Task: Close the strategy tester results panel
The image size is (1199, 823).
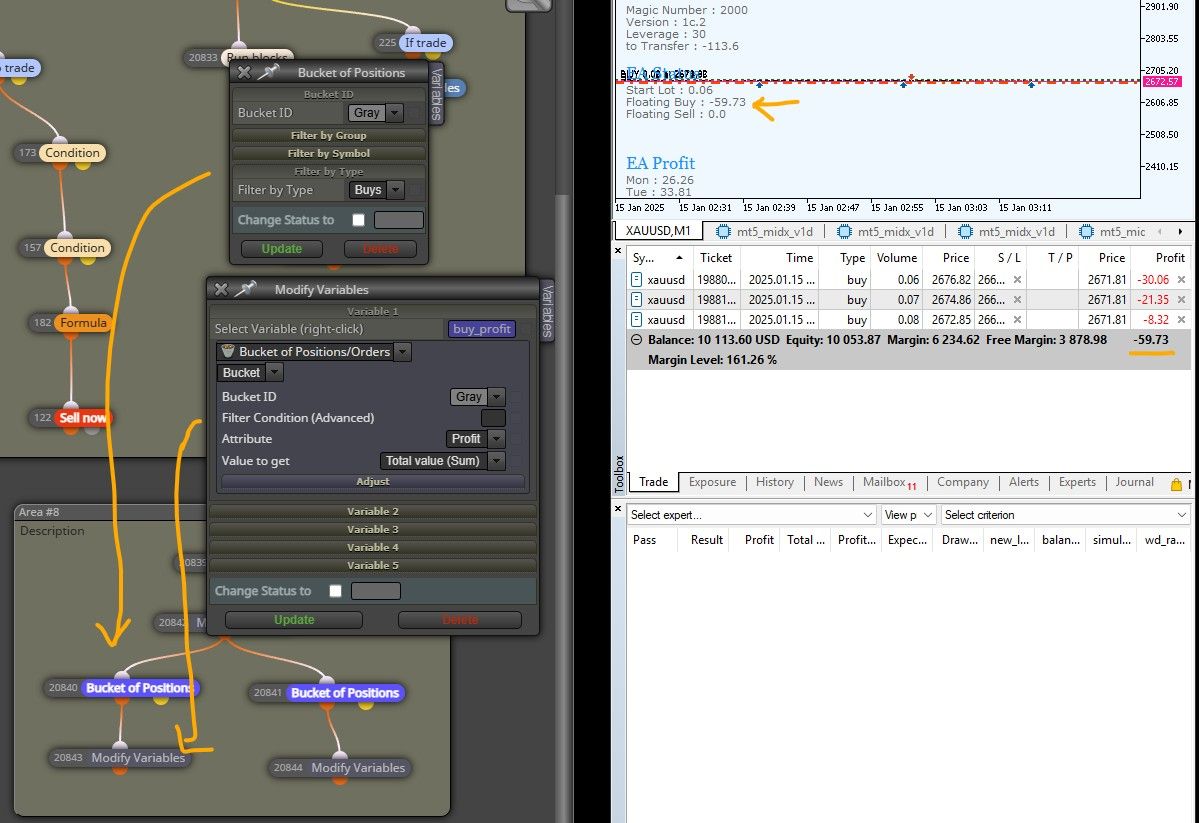Action: click(618, 508)
